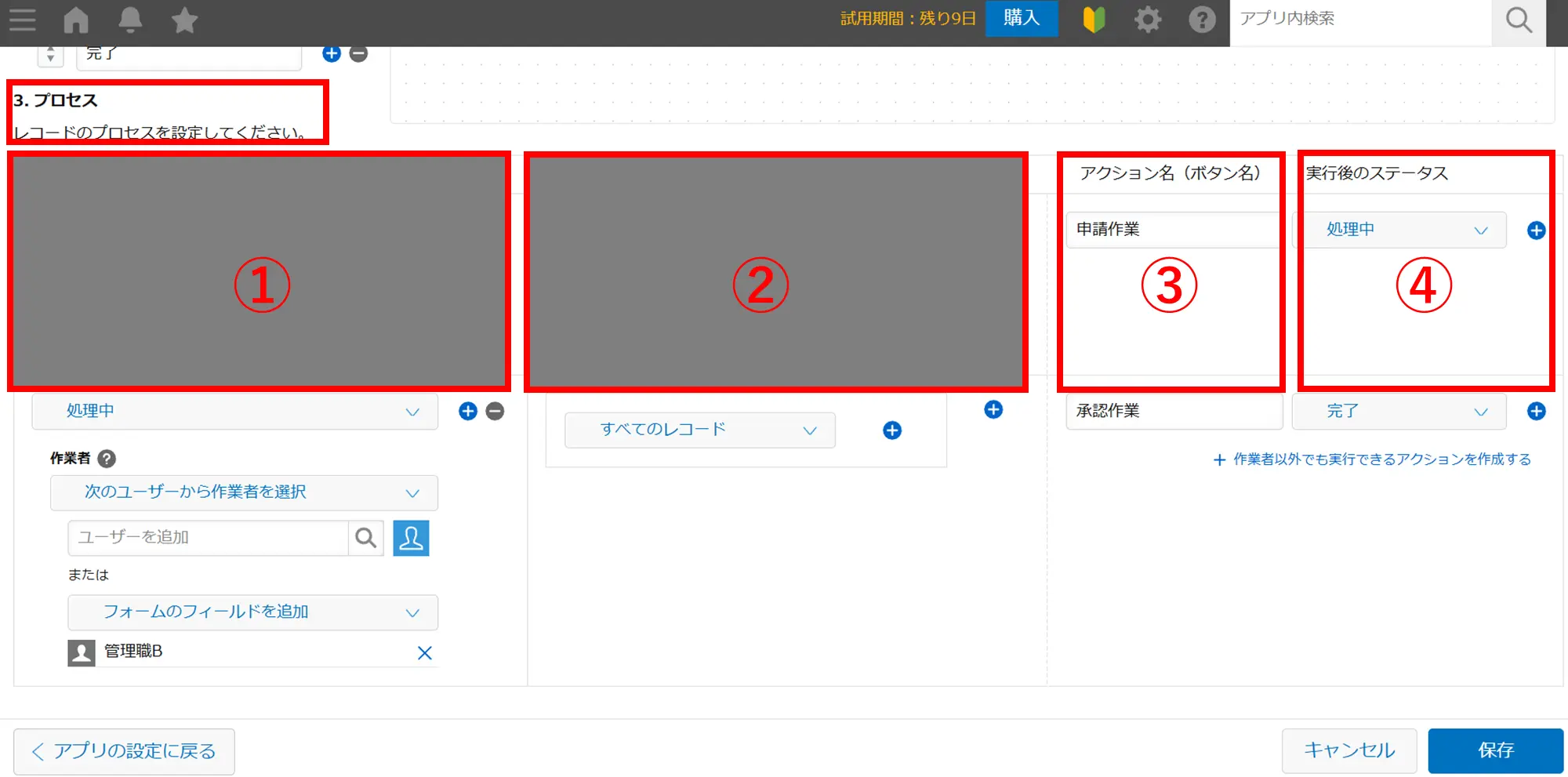Go to the home portal icon
Image resolution: width=1568 pixels, height=777 pixels.
(x=76, y=20)
